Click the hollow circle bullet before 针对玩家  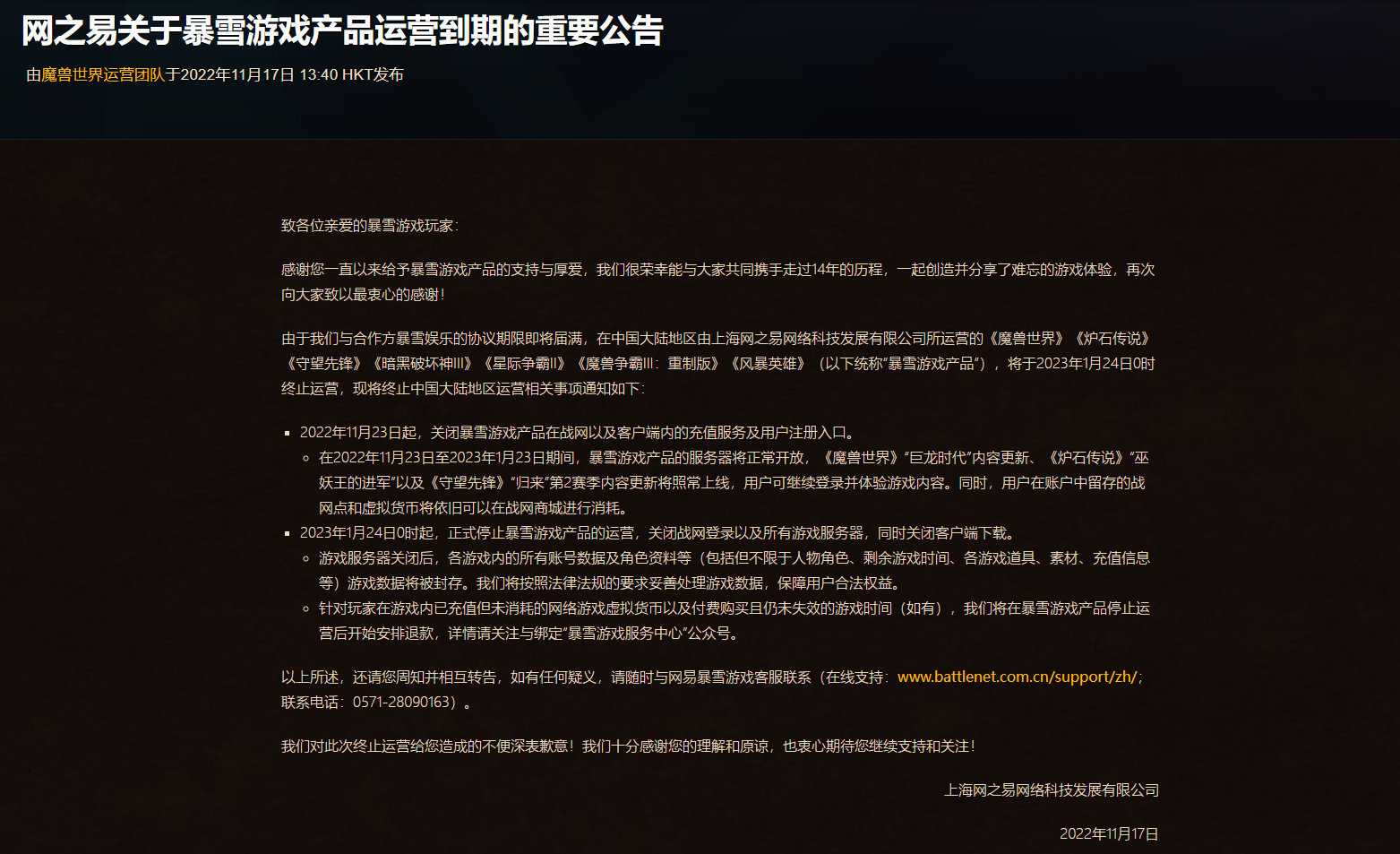coord(306,608)
